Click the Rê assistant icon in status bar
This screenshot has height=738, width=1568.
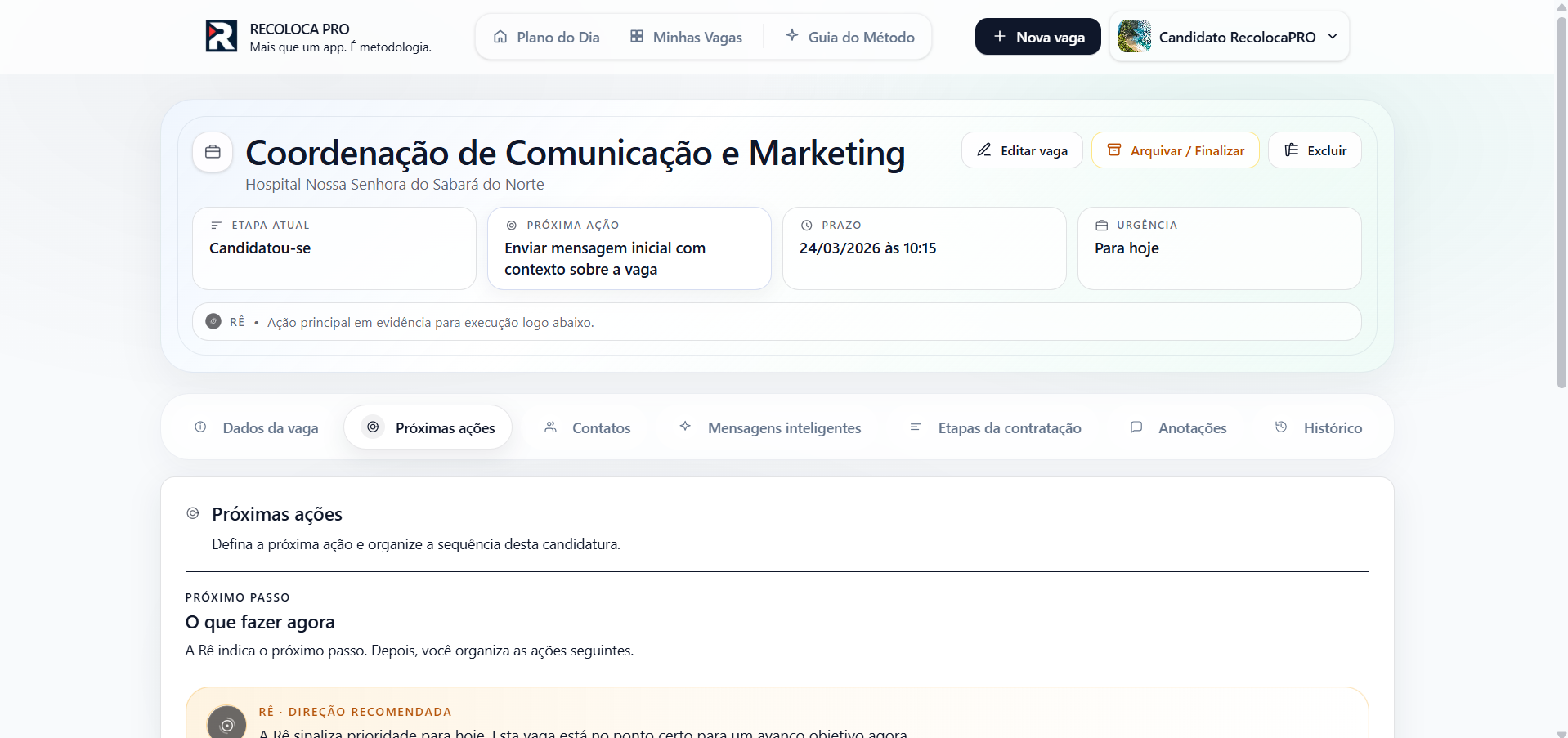click(x=213, y=322)
